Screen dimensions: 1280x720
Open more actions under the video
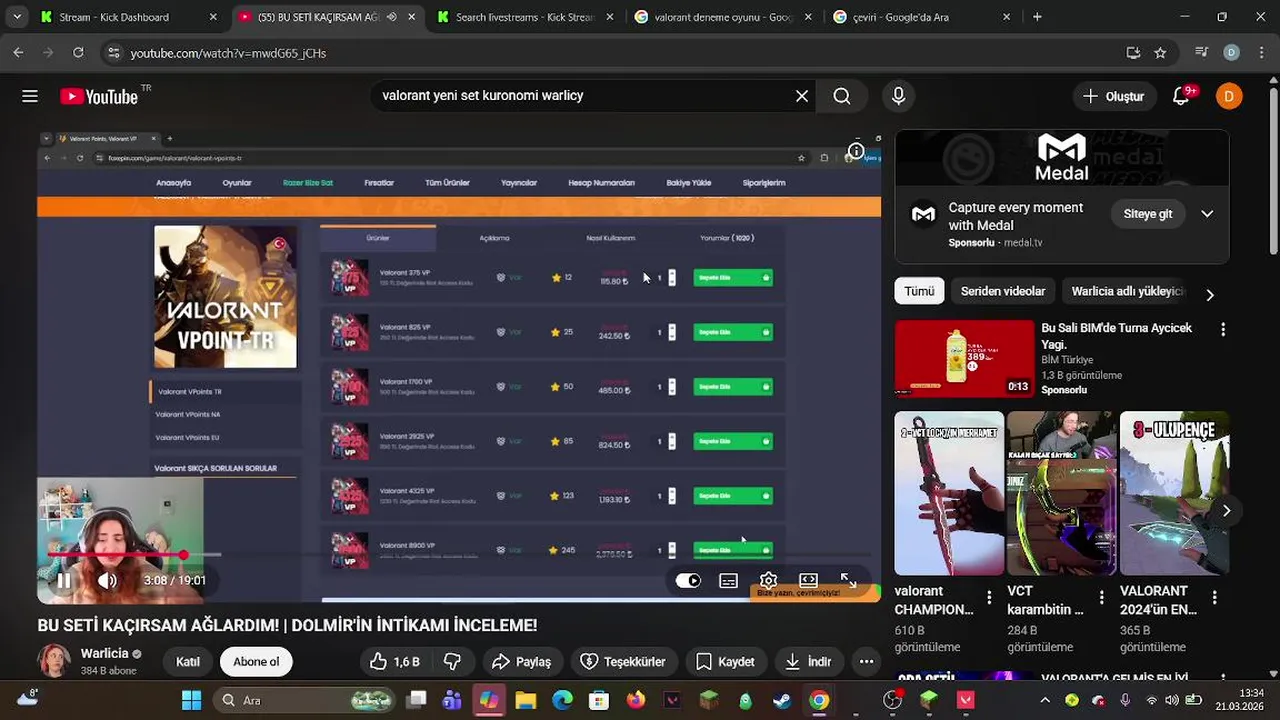[x=866, y=662]
